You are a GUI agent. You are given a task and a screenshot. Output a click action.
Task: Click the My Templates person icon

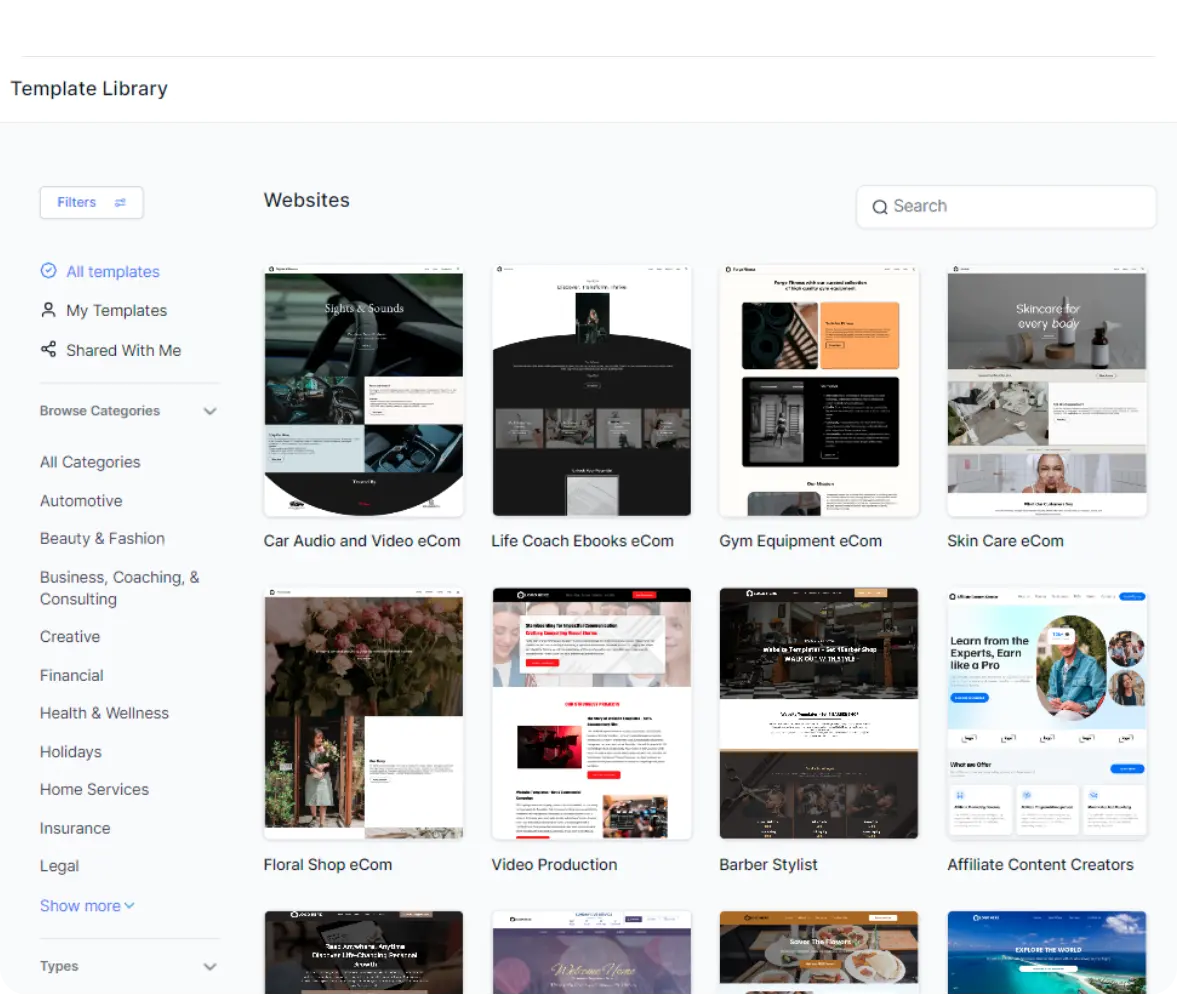pos(48,310)
